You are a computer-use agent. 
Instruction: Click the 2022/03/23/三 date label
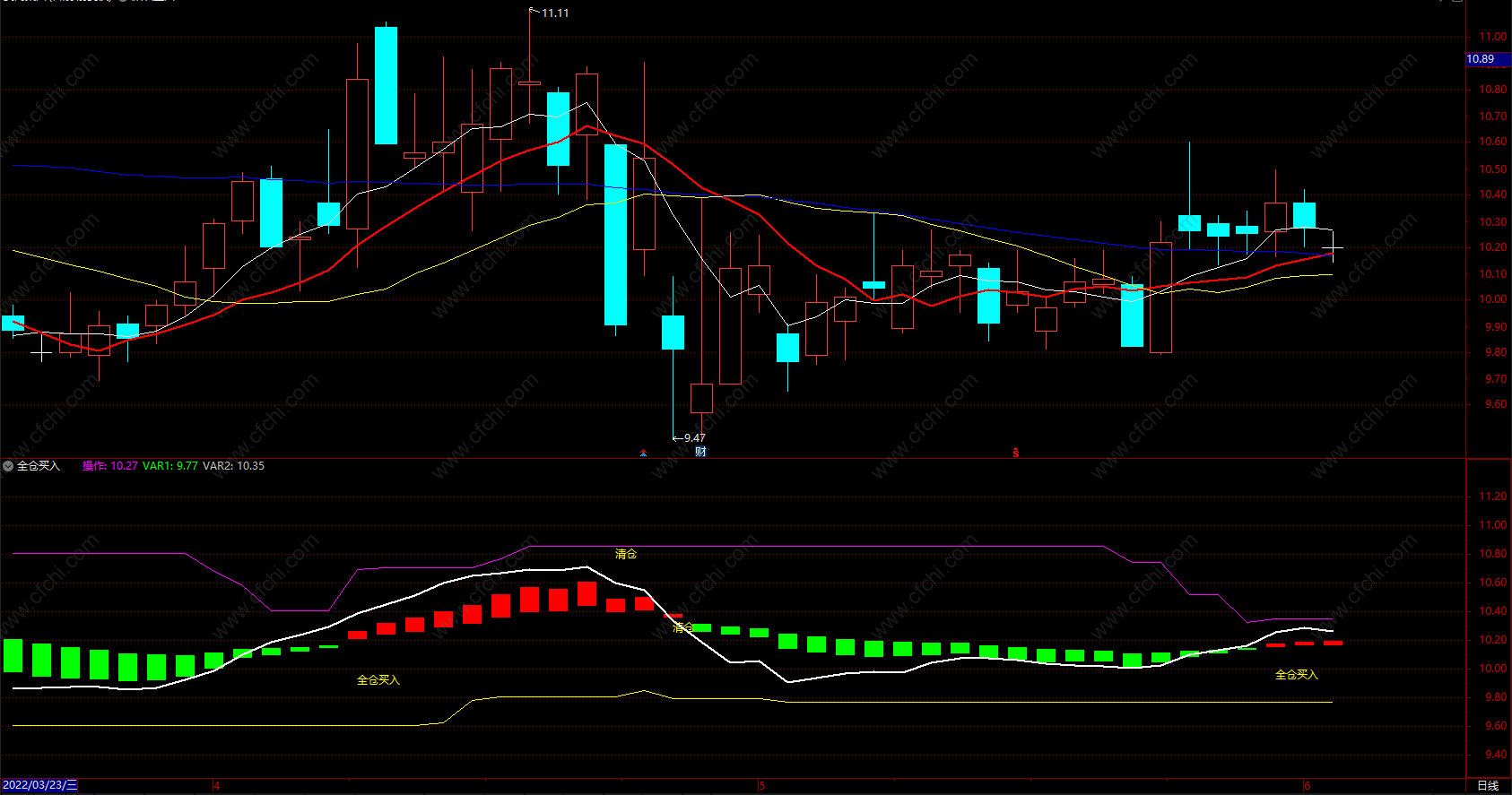pos(39,785)
